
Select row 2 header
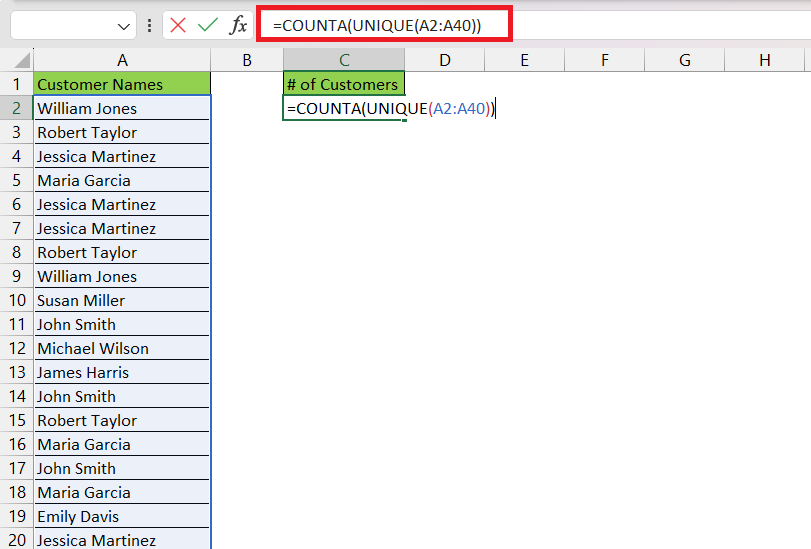pos(17,108)
